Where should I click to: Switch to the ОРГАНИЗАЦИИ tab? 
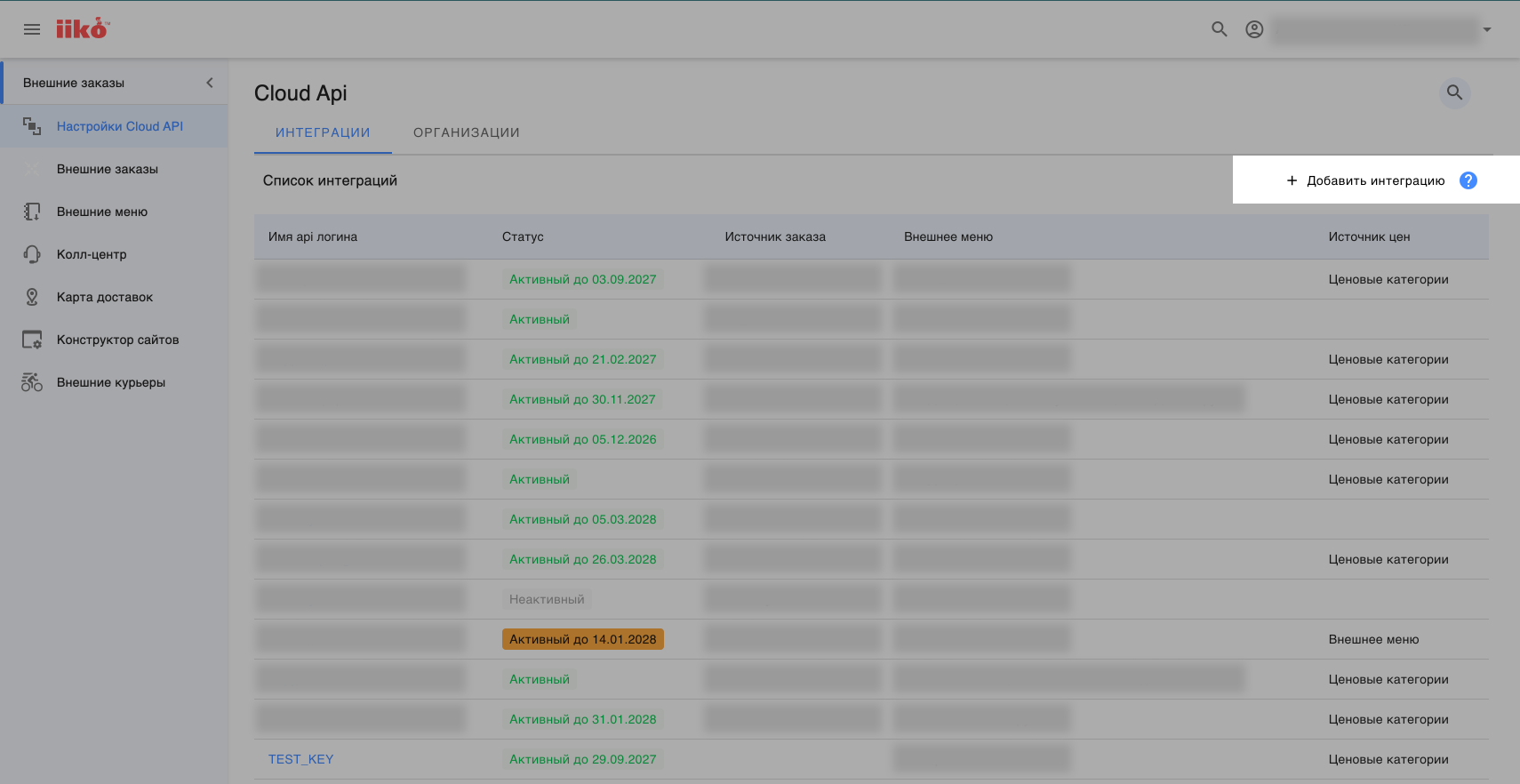(467, 132)
